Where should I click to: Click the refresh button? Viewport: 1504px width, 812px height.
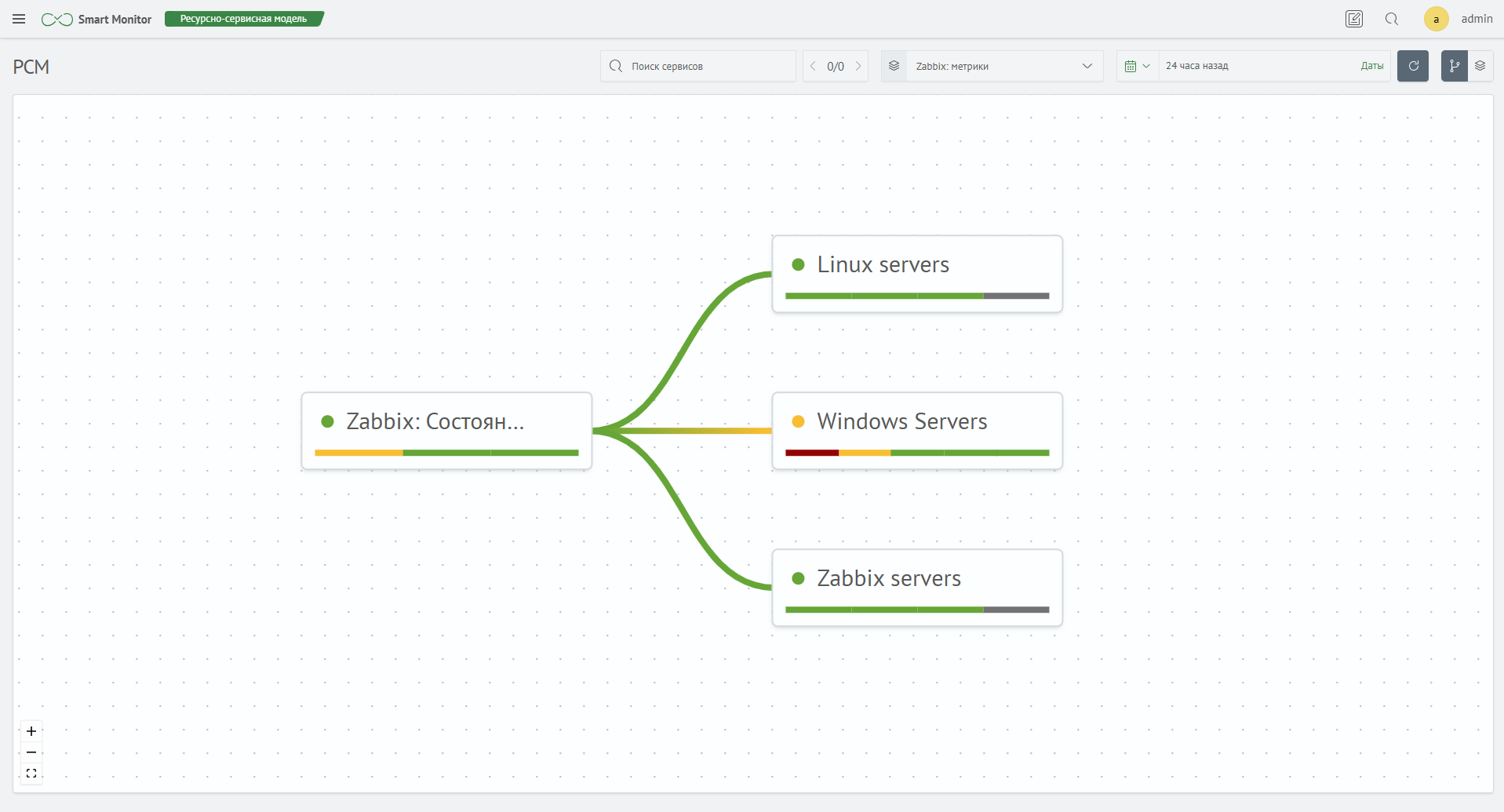(1413, 66)
